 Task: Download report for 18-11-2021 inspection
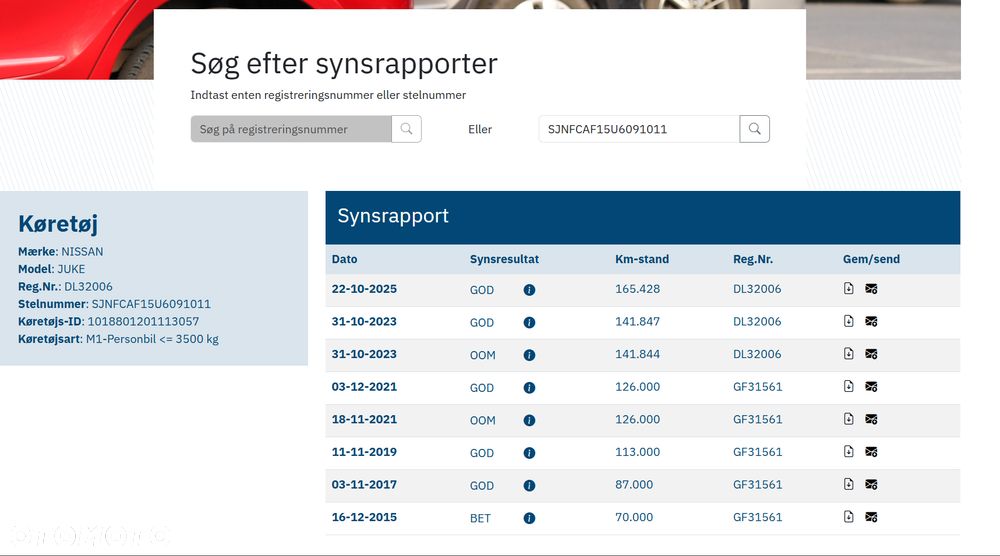[x=848, y=418]
